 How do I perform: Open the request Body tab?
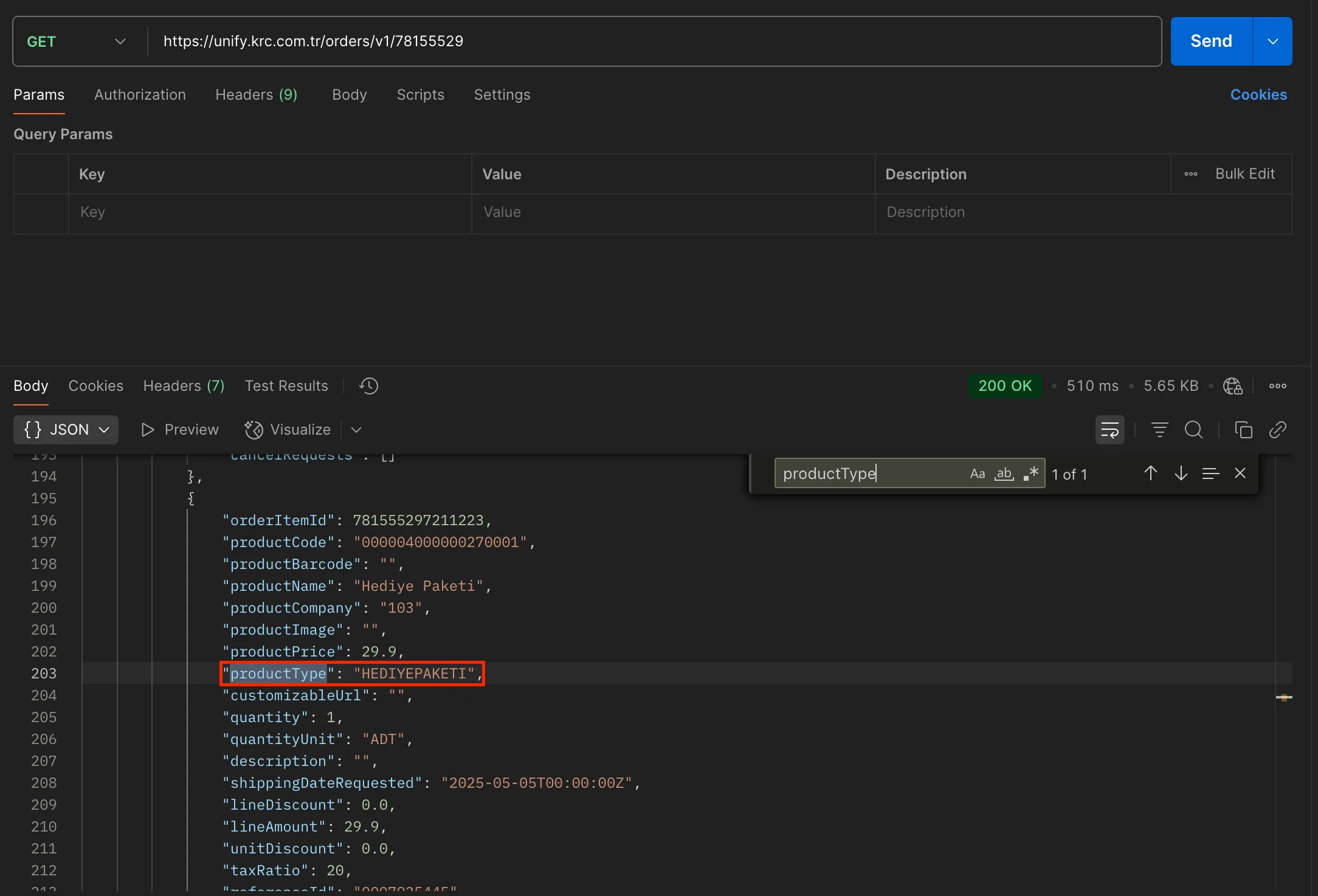[349, 95]
